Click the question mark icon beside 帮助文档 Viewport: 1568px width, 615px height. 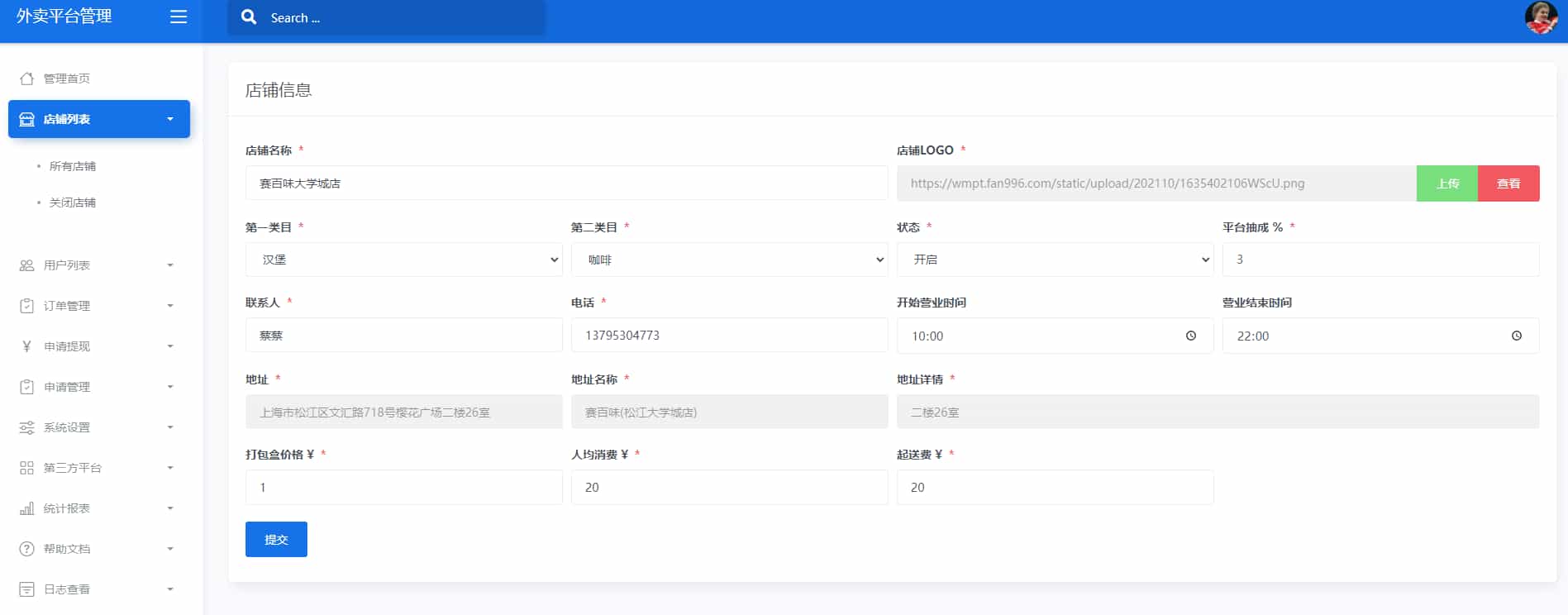coord(26,549)
